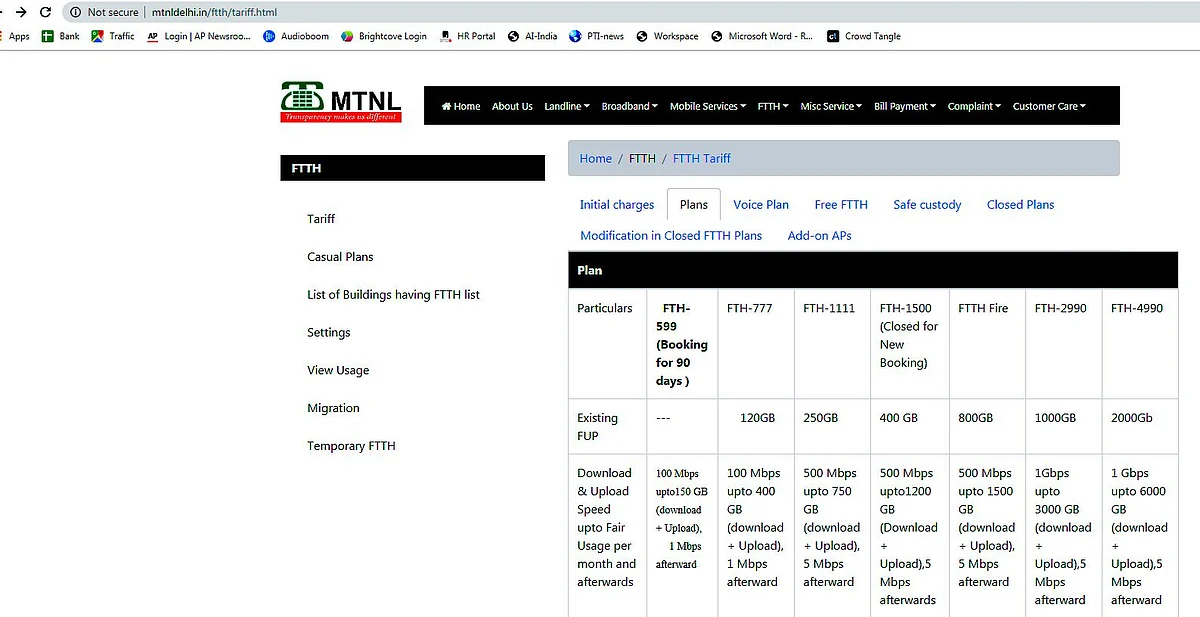Image resolution: width=1200 pixels, height=617 pixels.
Task: Open View Usage sidebar link
Action: pos(338,370)
